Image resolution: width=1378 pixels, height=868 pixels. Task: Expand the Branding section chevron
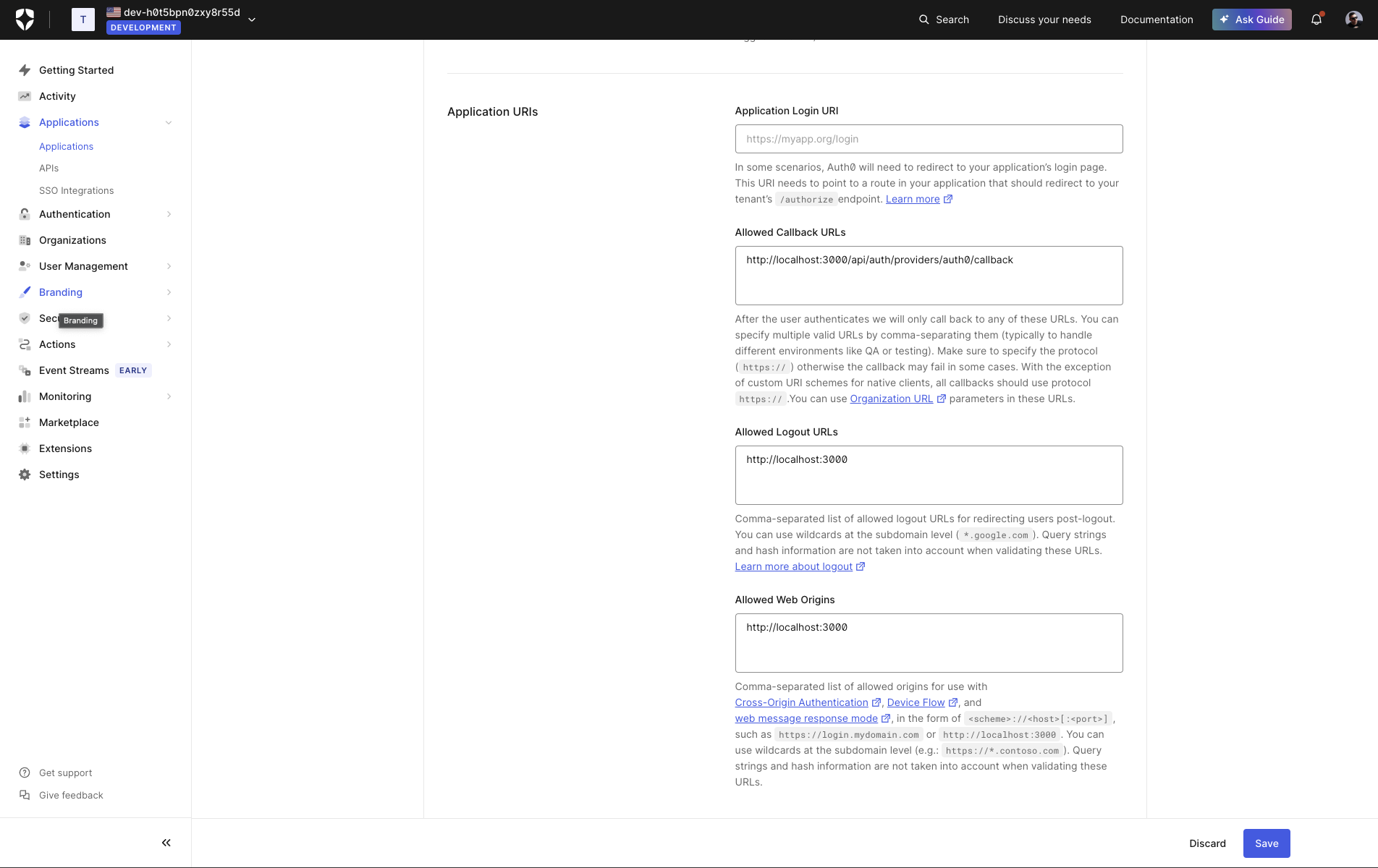169,292
